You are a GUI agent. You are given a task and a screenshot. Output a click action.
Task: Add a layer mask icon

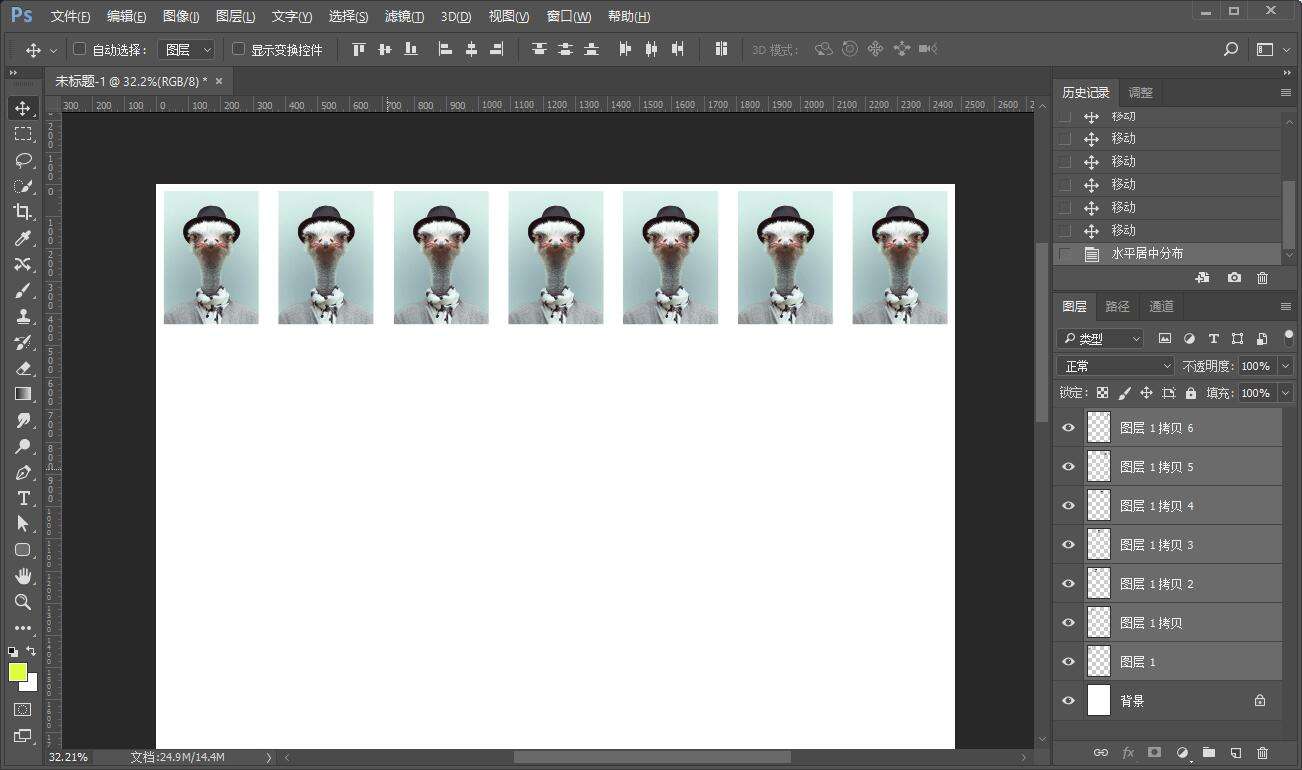tap(1154, 752)
